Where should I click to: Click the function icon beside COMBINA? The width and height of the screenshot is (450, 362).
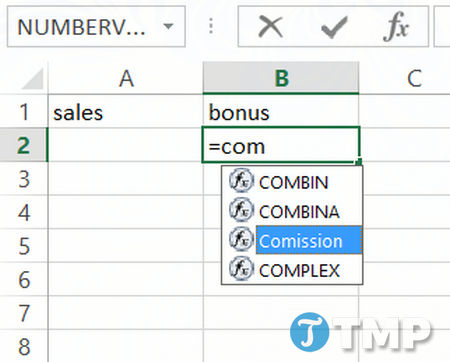(x=241, y=210)
